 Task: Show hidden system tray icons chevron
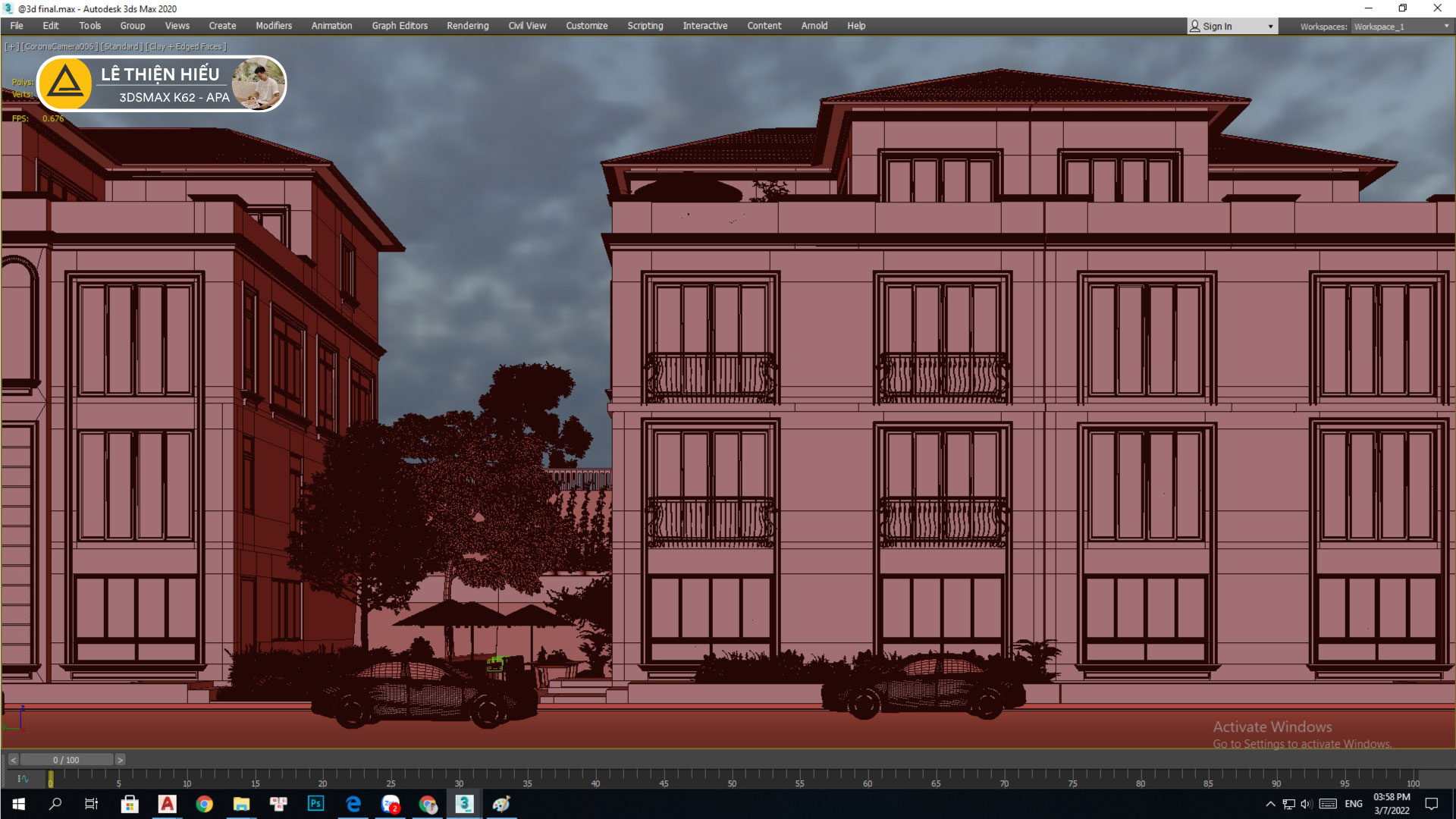pos(1270,804)
